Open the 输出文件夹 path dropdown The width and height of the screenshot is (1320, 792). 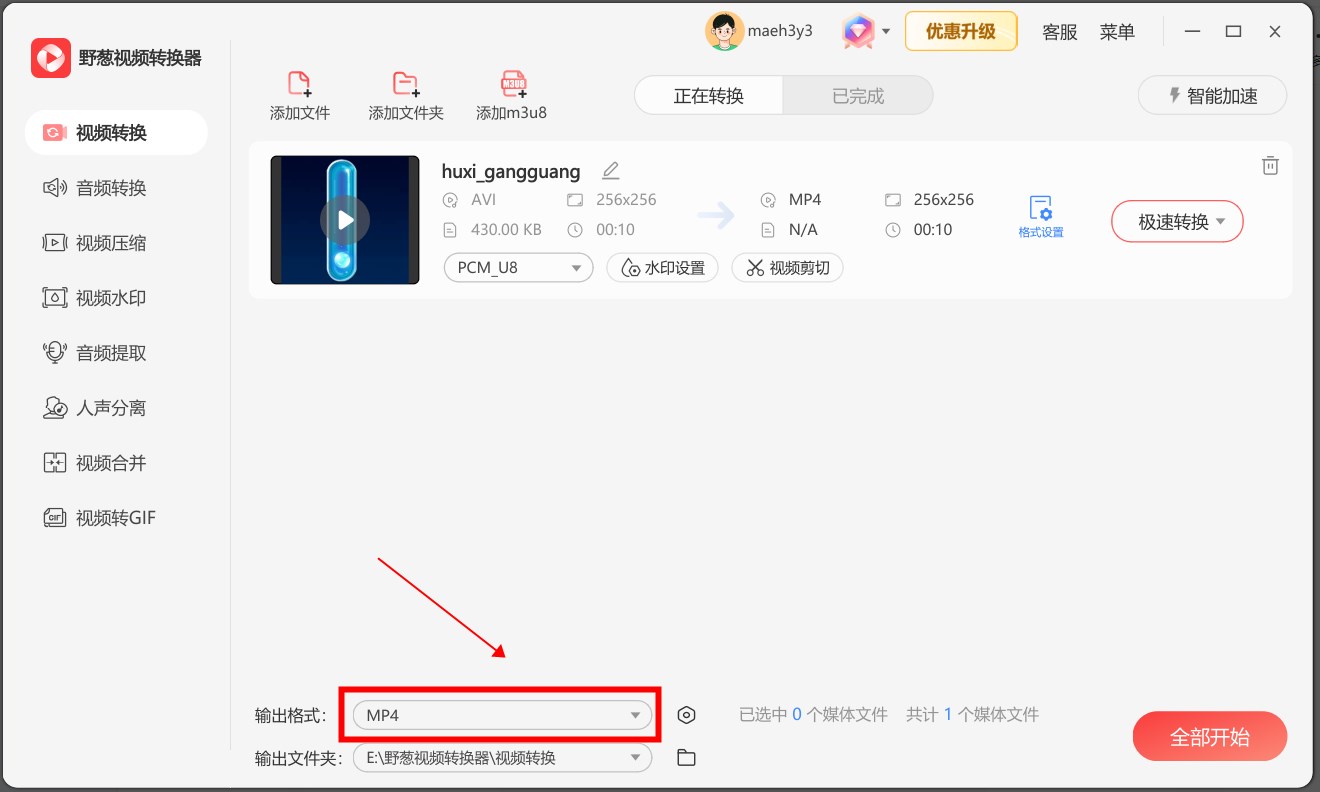(502, 758)
